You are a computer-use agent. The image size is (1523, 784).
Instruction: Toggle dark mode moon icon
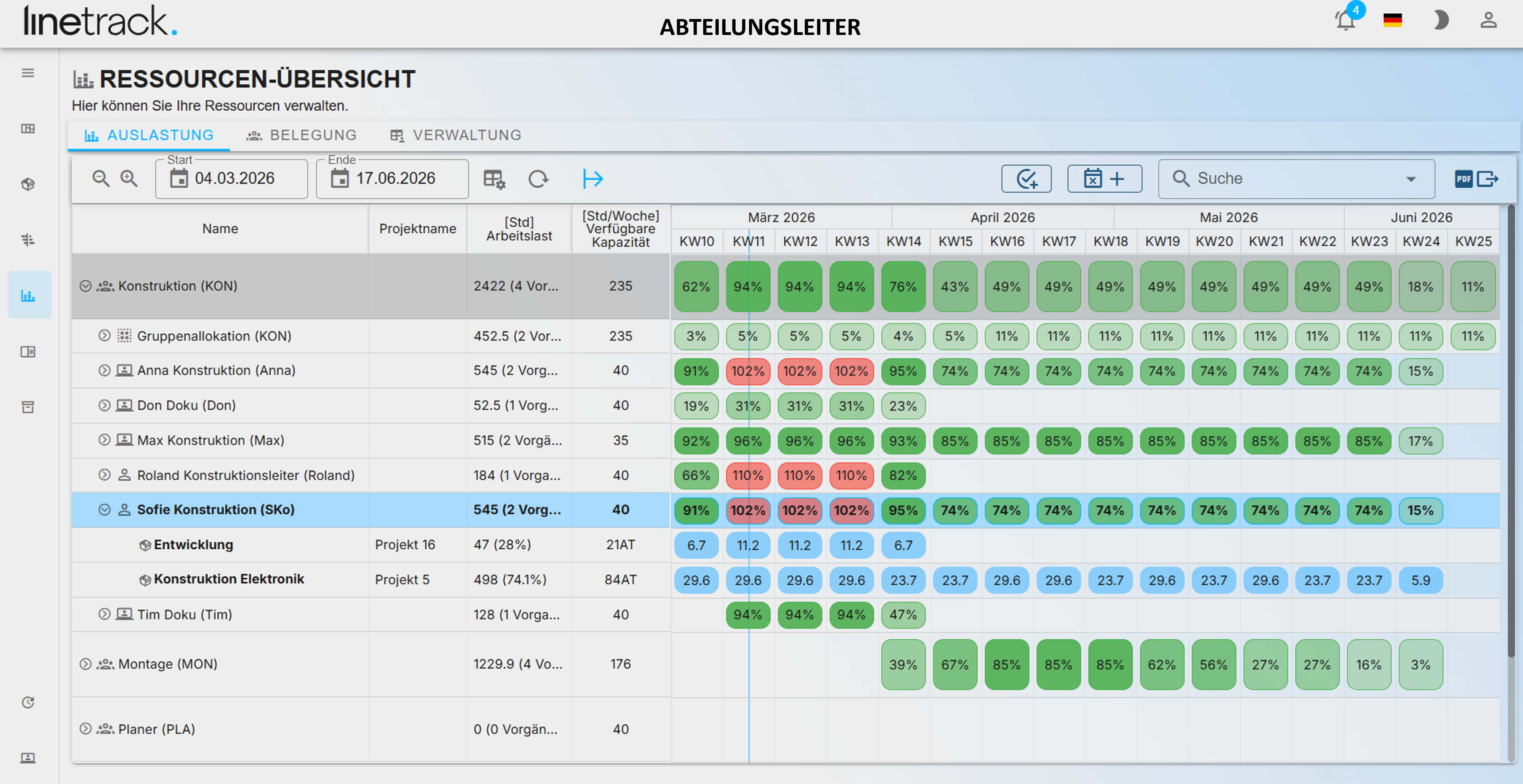(x=1441, y=20)
